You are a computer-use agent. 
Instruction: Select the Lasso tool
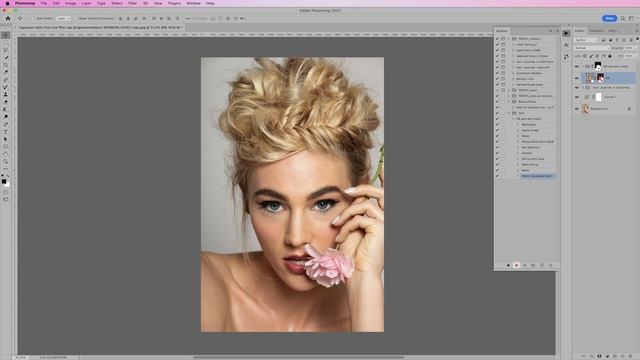click(6, 50)
